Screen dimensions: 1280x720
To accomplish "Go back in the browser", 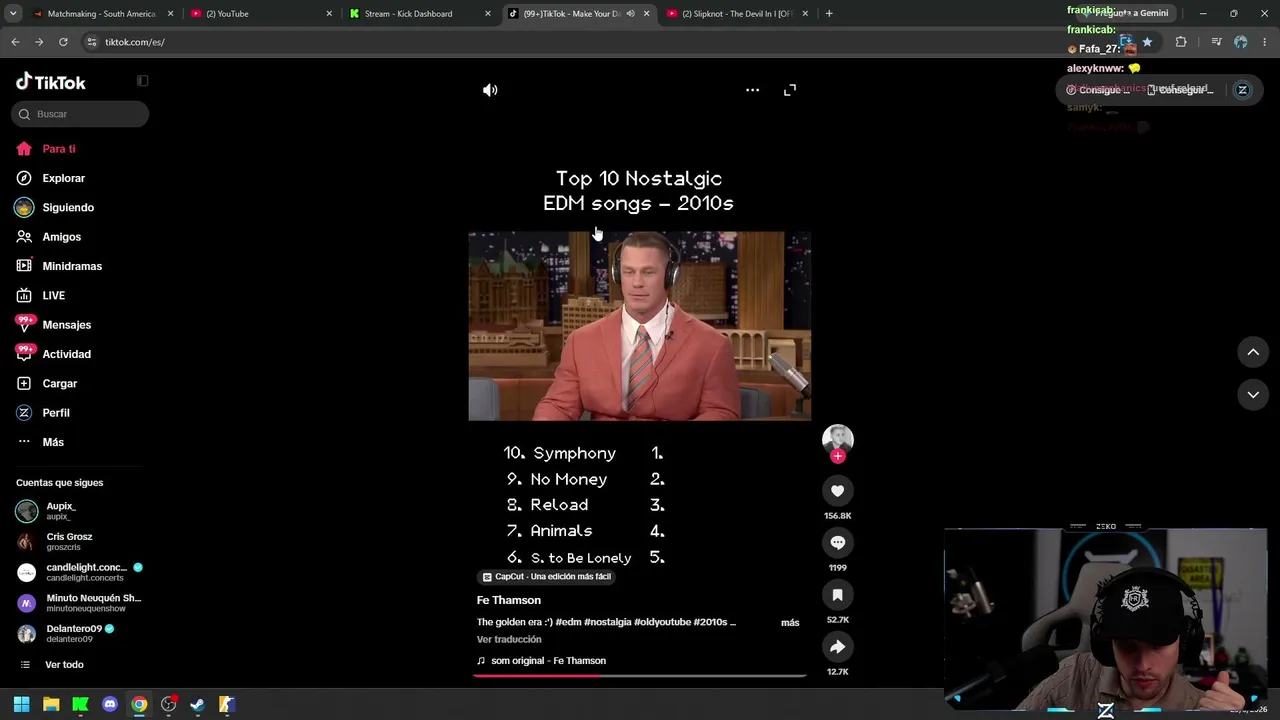I will tap(15, 42).
